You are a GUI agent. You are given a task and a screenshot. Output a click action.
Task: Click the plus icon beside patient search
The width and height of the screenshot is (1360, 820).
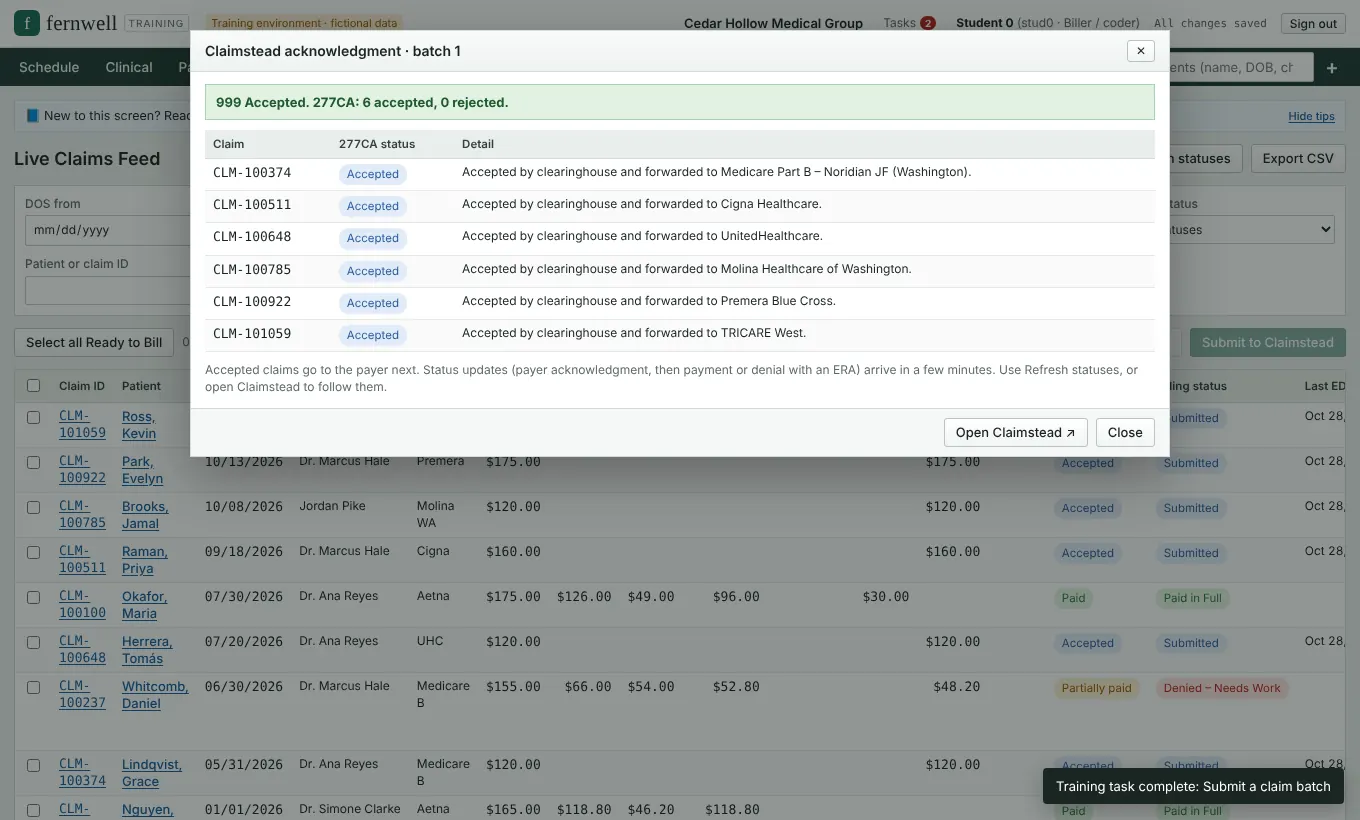coord(1331,68)
